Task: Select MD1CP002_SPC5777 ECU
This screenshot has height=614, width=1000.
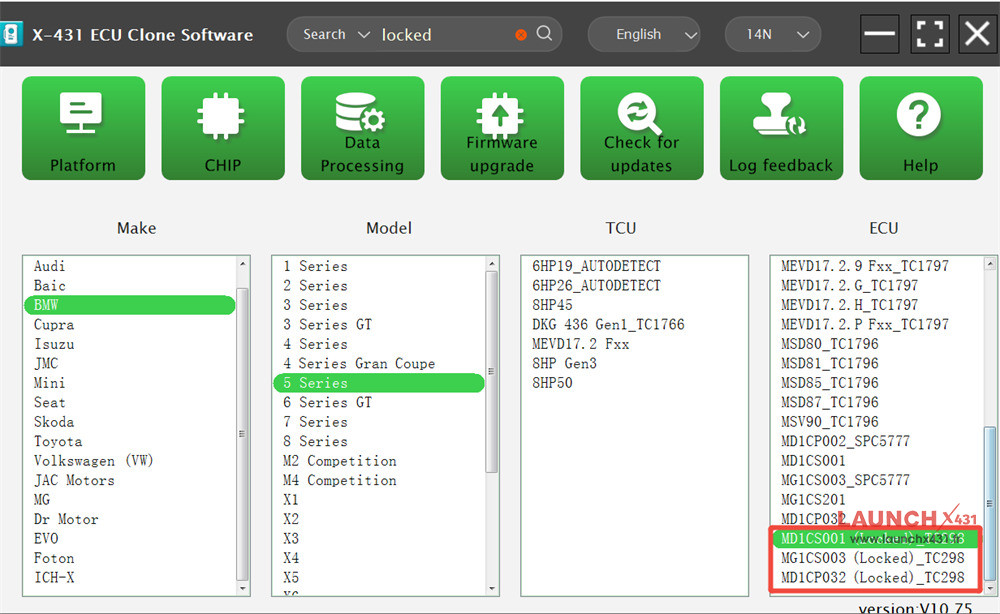Action: [x=846, y=441]
